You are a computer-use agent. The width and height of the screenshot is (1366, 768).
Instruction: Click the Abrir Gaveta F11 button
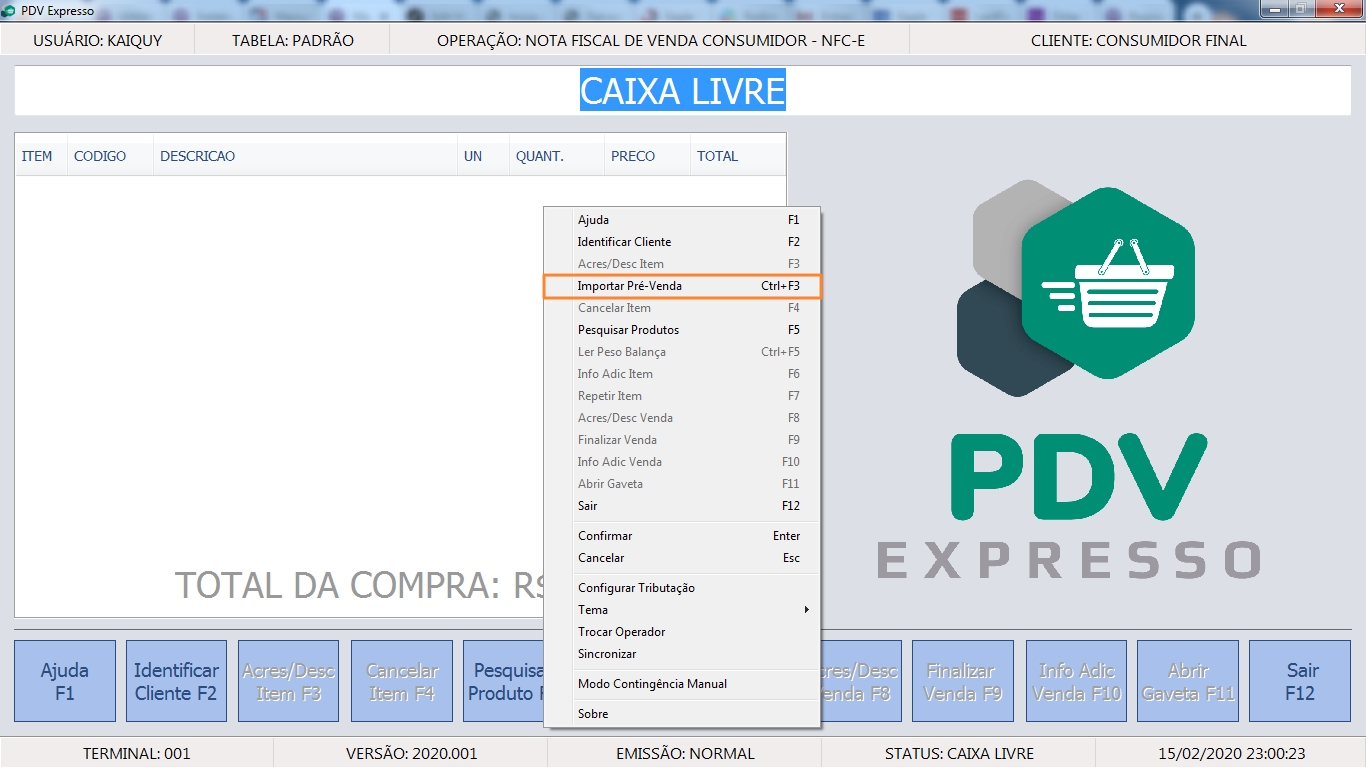coord(1188,681)
